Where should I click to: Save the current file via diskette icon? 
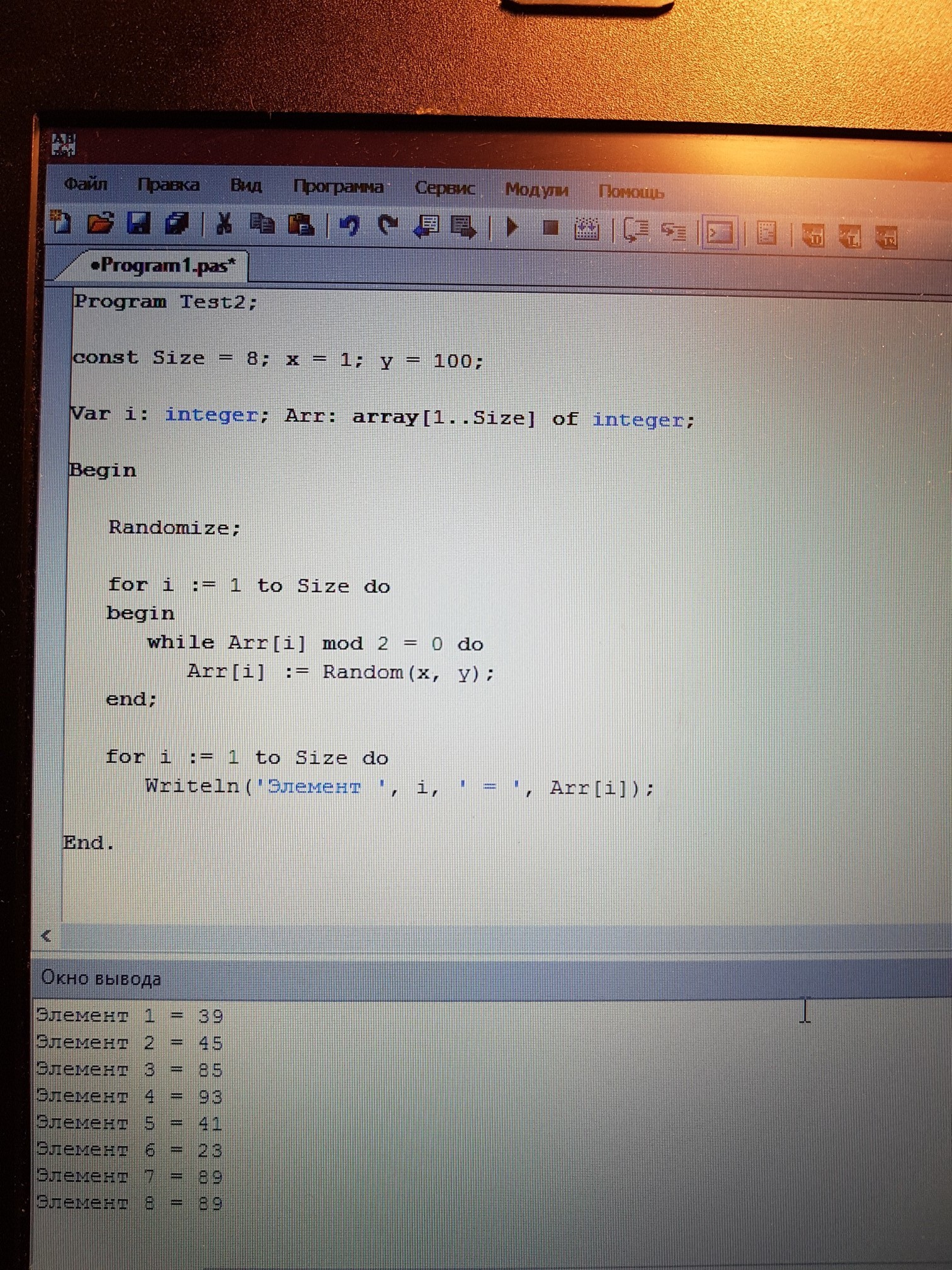pyautogui.click(x=139, y=223)
